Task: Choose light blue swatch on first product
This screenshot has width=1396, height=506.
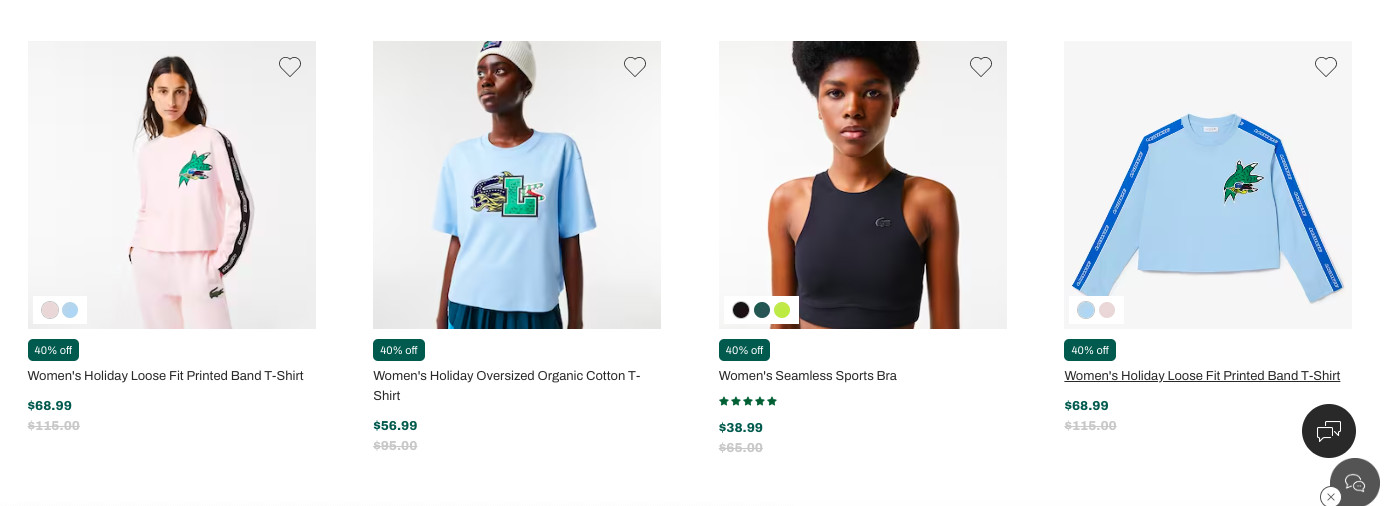Action: (x=70, y=310)
